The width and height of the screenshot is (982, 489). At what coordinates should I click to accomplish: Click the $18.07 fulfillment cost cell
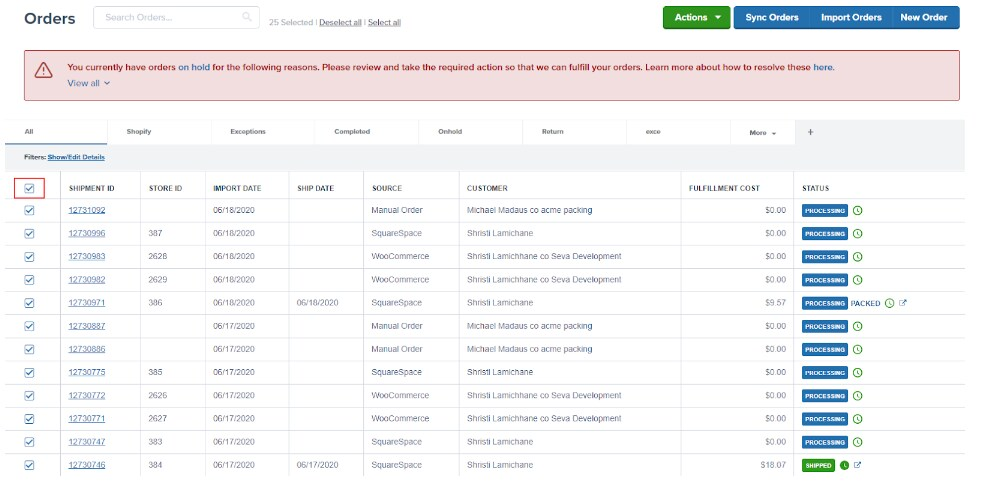coord(775,465)
